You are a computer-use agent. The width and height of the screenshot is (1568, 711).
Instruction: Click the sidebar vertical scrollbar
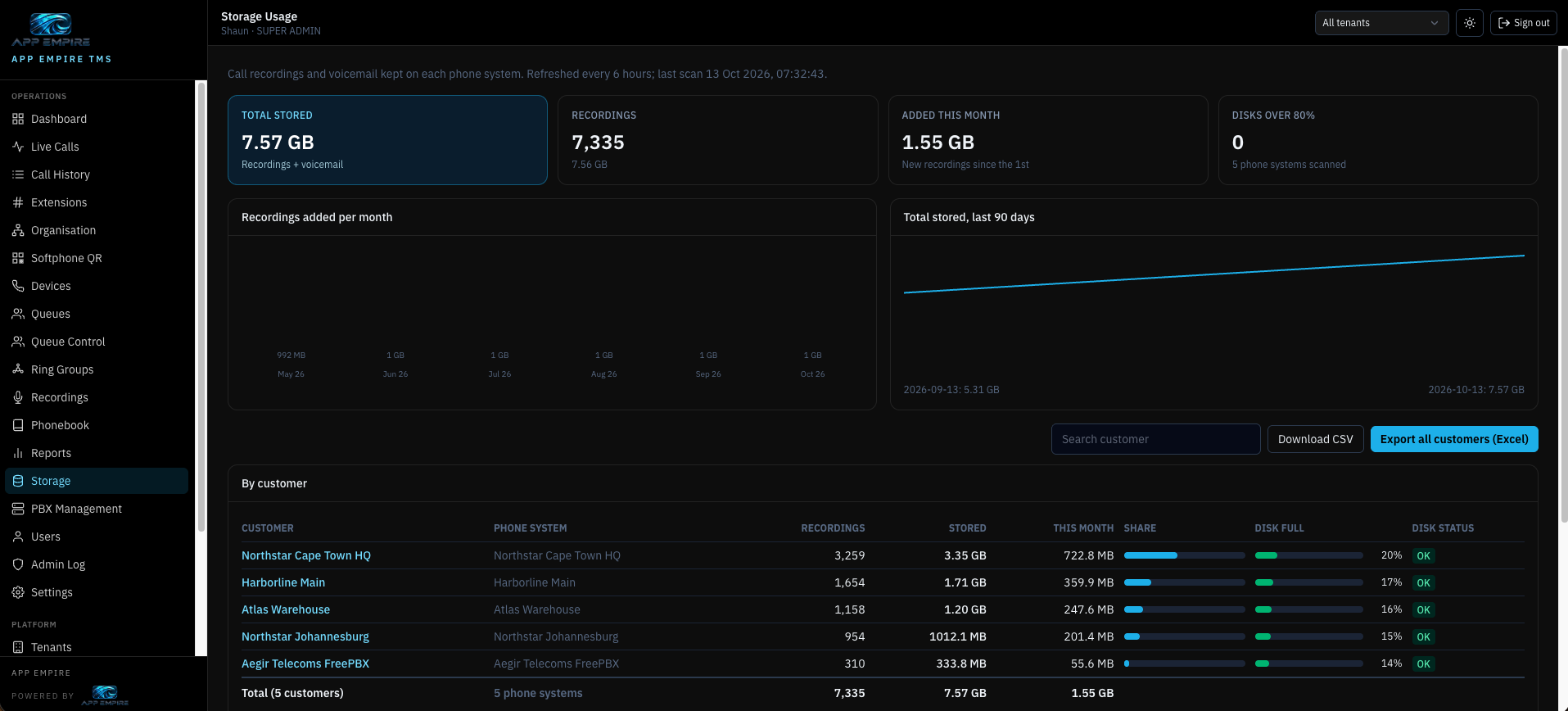201,307
